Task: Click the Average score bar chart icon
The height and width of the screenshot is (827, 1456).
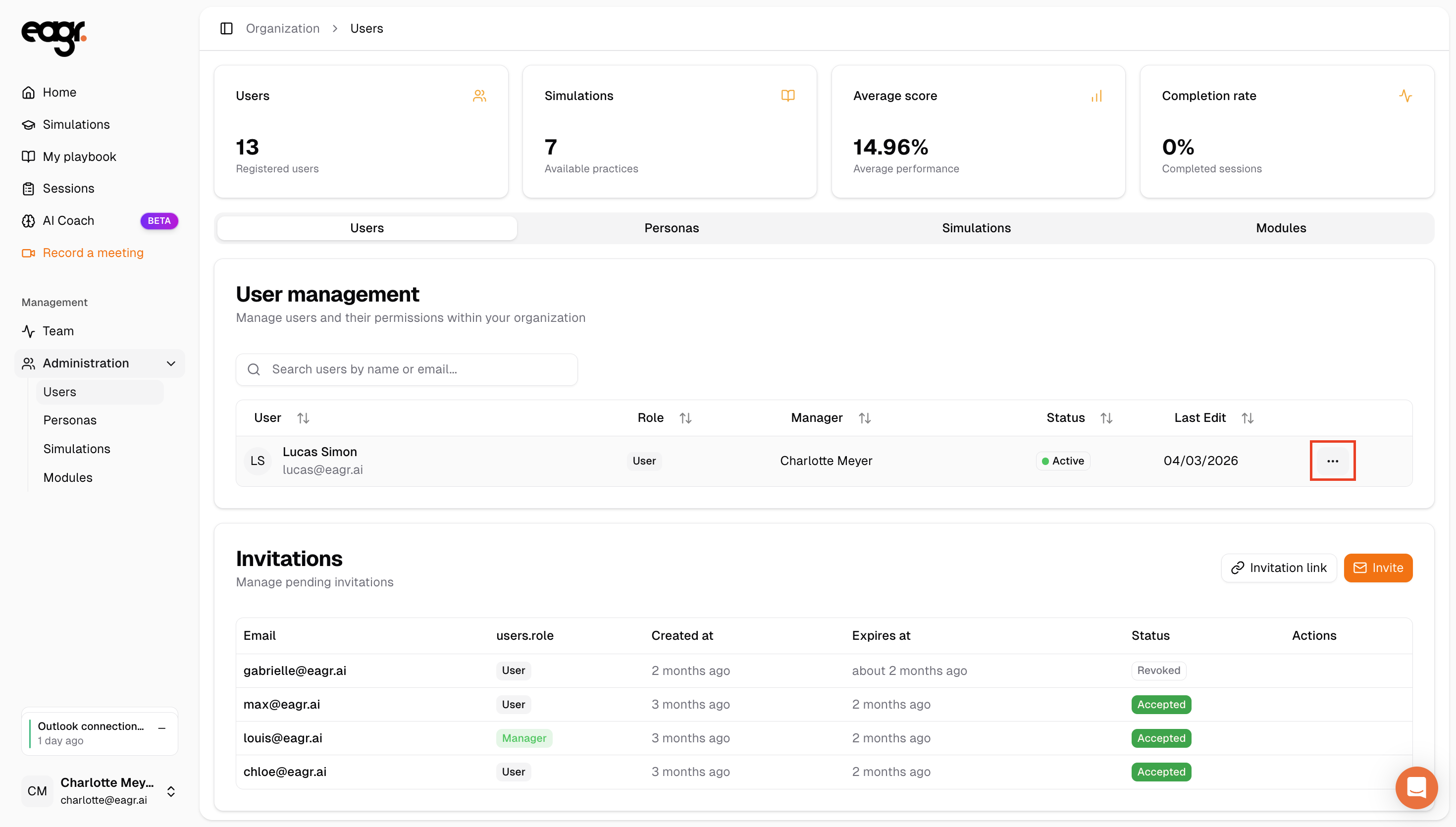Action: click(x=1096, y=96)
